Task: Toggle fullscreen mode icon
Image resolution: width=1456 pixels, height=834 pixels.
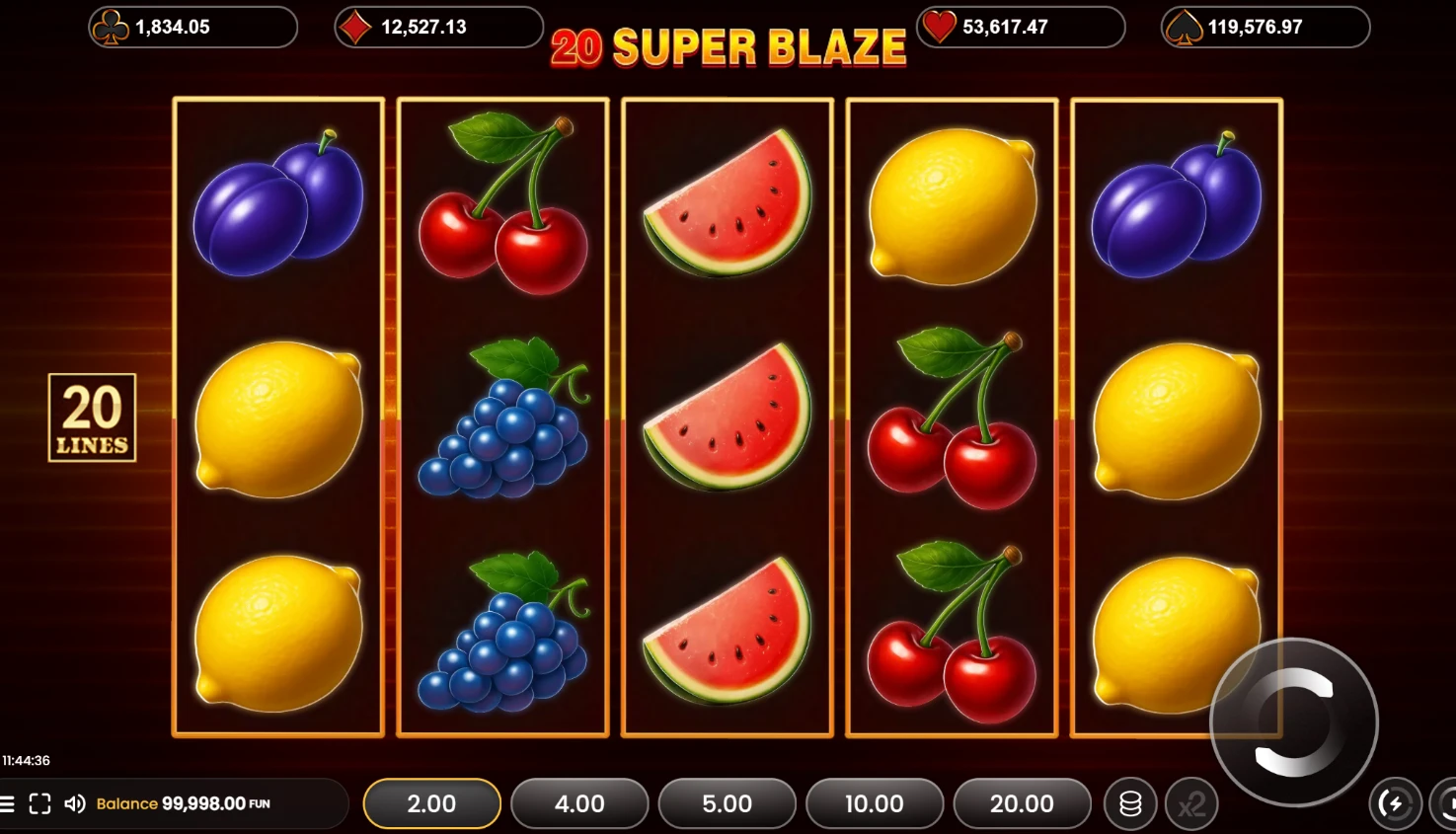Action: point(39,803)
